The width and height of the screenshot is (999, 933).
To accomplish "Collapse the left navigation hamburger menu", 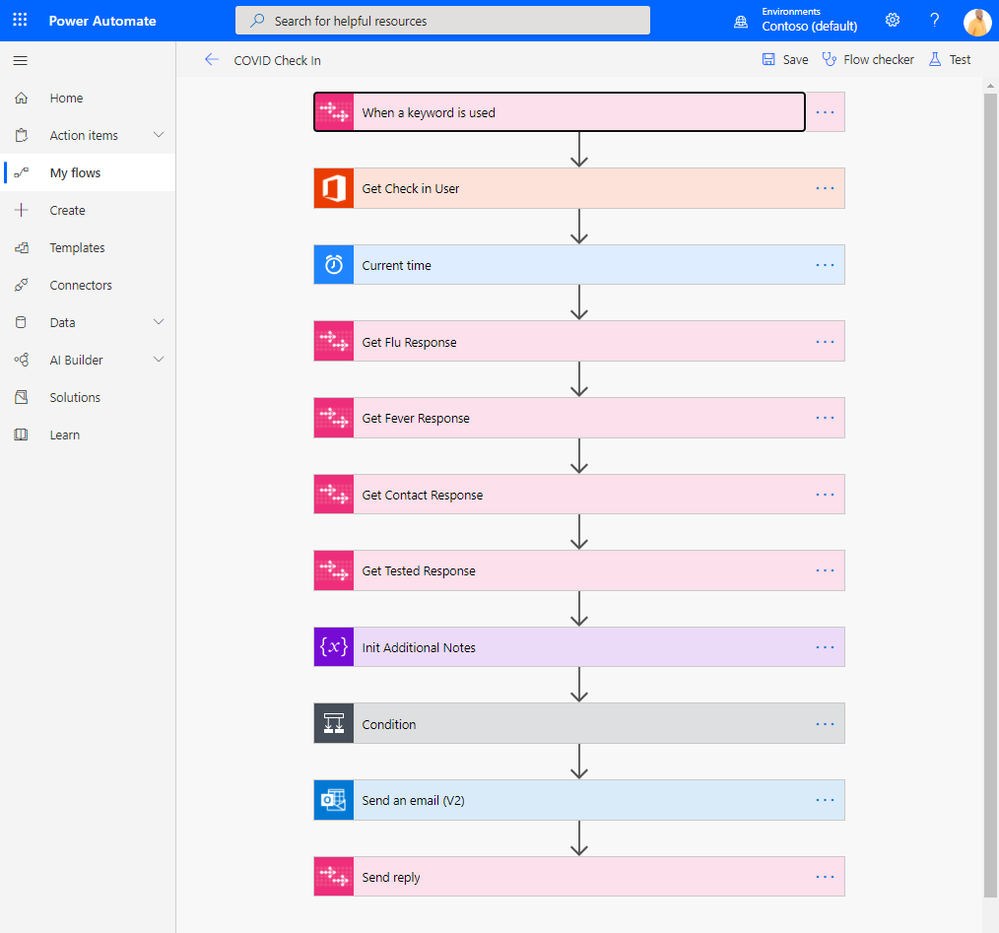I will [20, 61].
